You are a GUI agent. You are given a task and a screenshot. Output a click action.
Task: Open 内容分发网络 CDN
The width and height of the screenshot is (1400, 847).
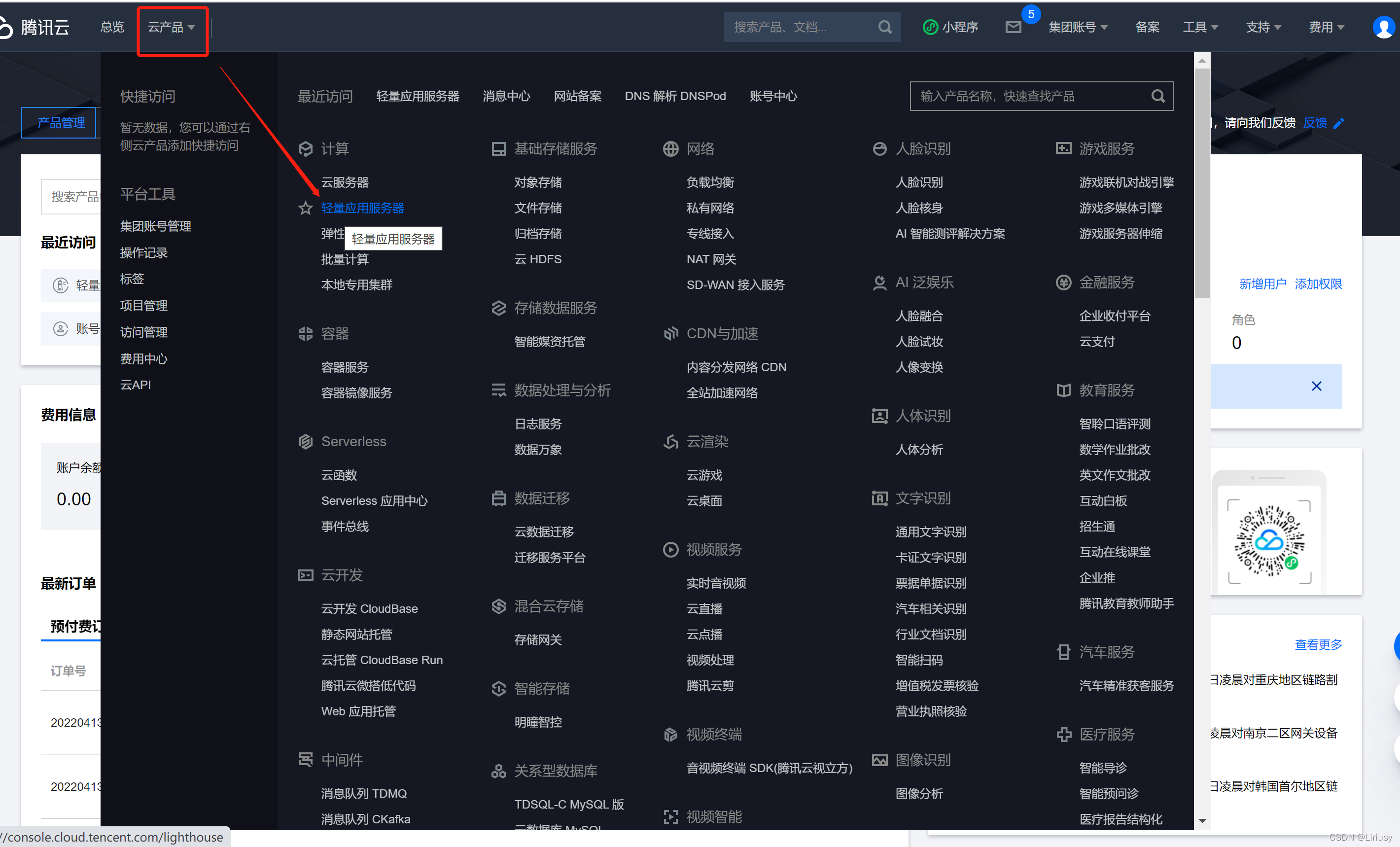pos(736,367)
